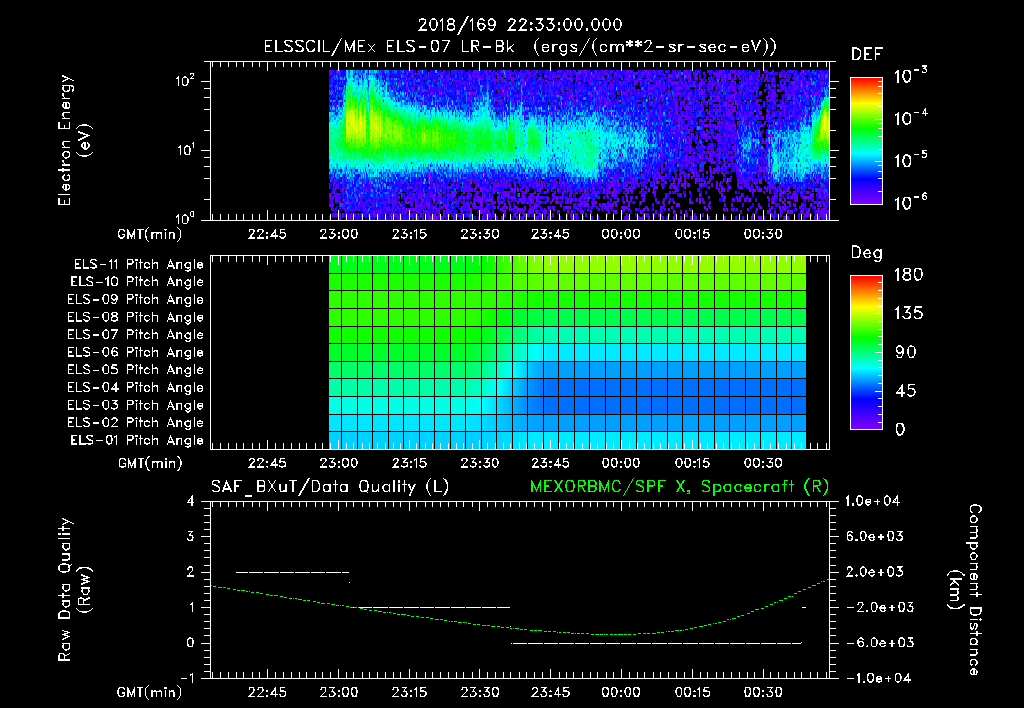Select the ELS-04 Pitch Angle row label
Screen dimensions: 1024x708
tap(136, 387)
